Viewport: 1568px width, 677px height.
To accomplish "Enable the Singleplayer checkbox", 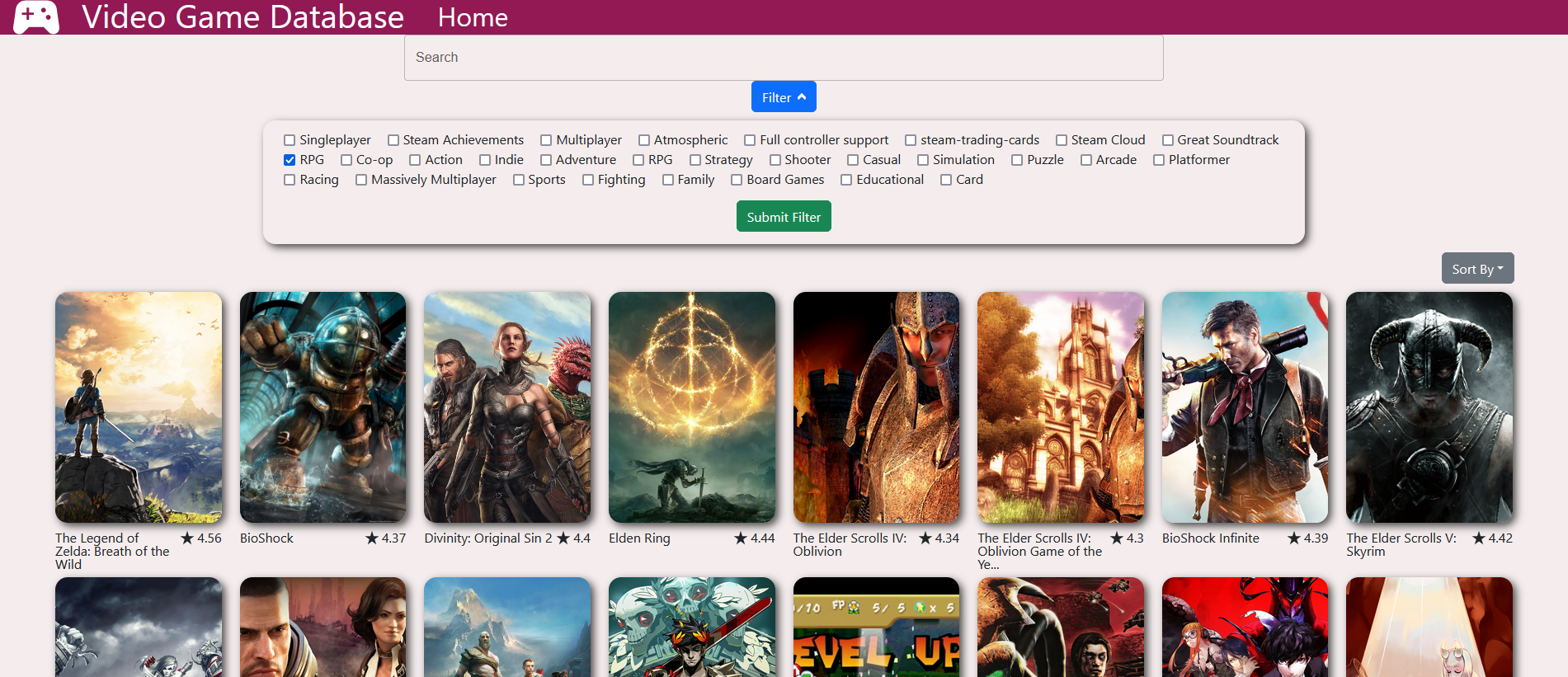I will click(290, 140).
